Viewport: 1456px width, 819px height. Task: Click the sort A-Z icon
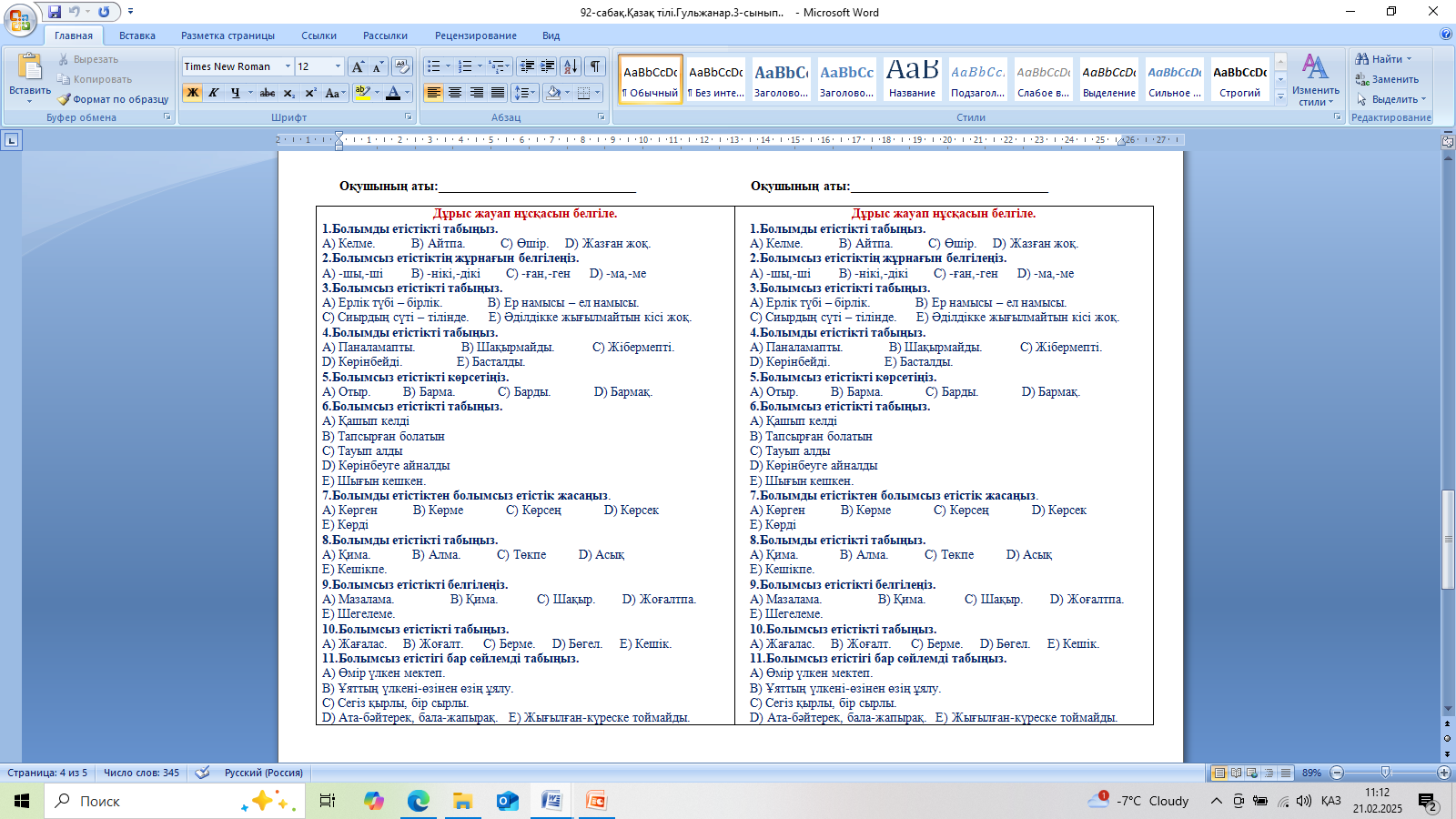click(571, 66)
